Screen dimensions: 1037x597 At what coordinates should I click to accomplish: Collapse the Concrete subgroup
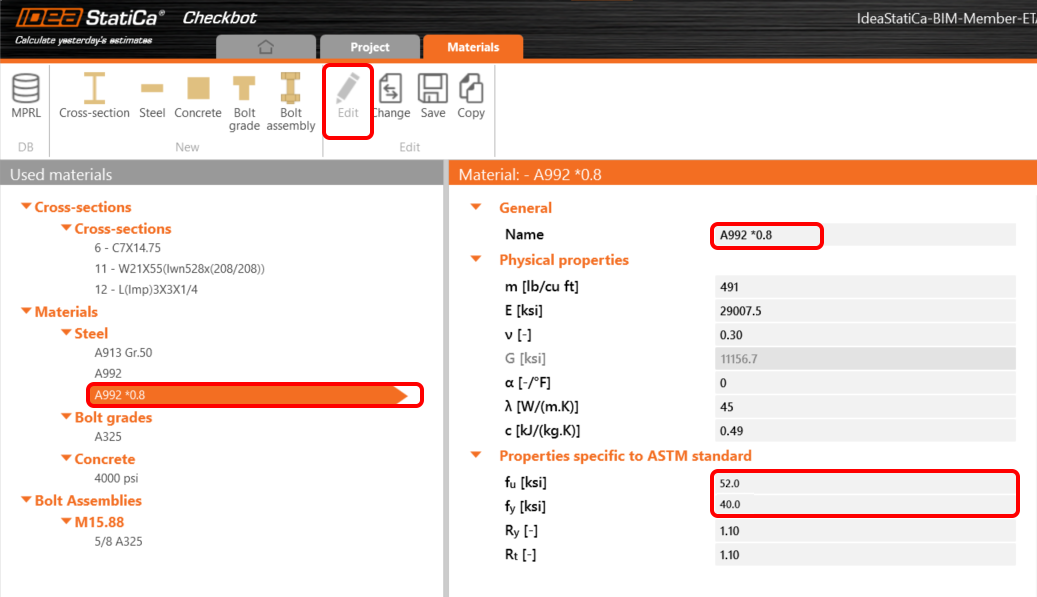pos(65,458)
